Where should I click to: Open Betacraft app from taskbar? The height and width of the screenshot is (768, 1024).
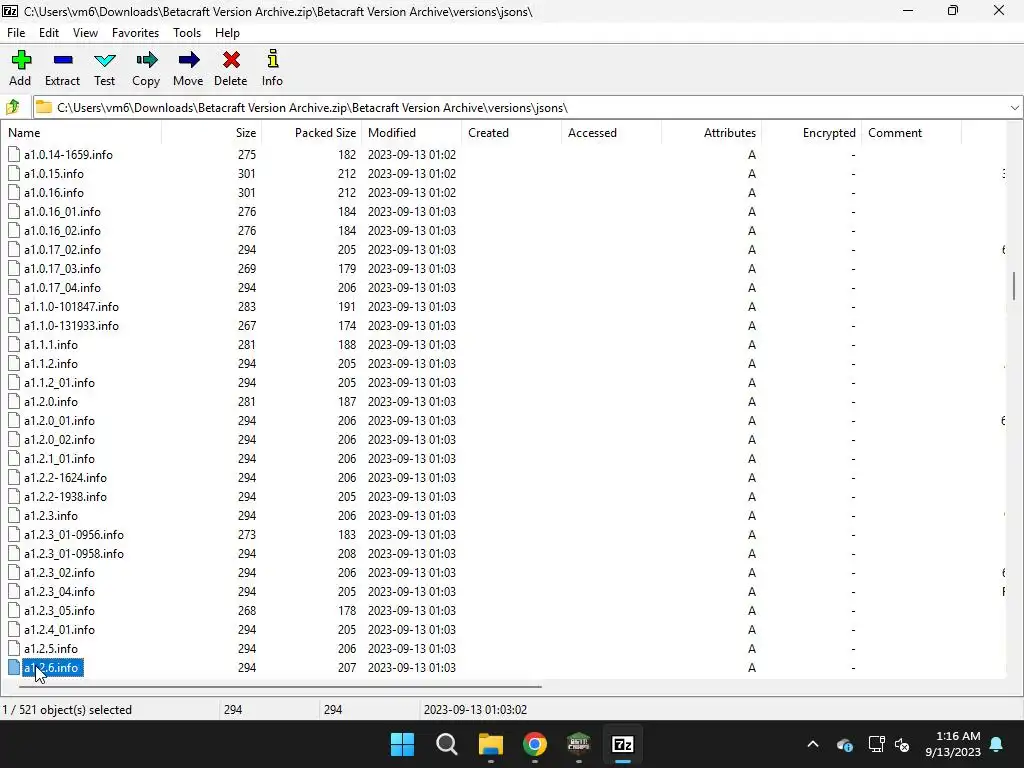point(579,744)
